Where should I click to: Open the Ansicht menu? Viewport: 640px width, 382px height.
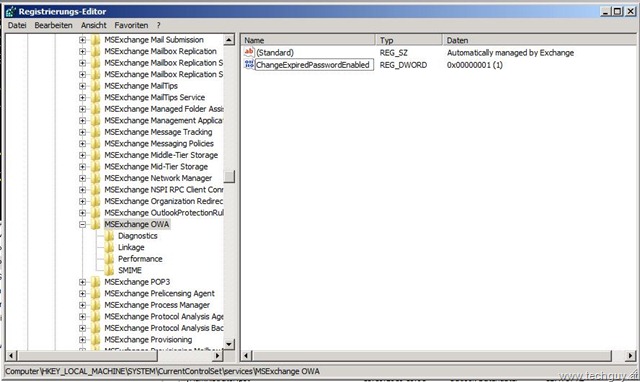(93, 25)
